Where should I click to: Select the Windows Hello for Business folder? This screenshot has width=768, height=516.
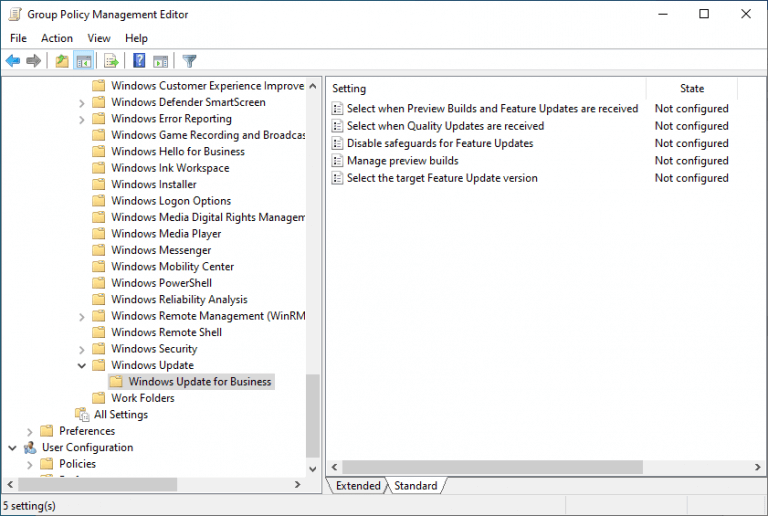178,151
